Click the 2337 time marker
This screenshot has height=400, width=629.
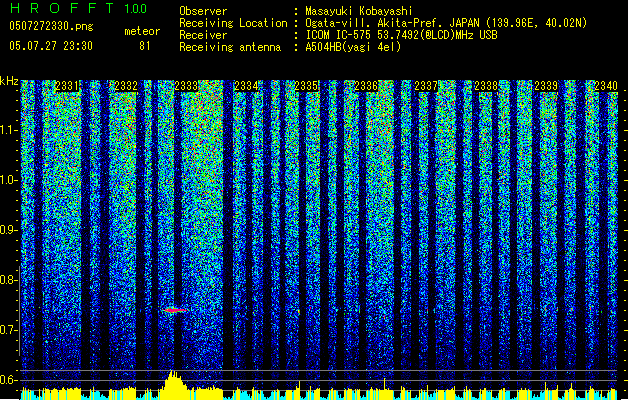[x=426, y=86]
